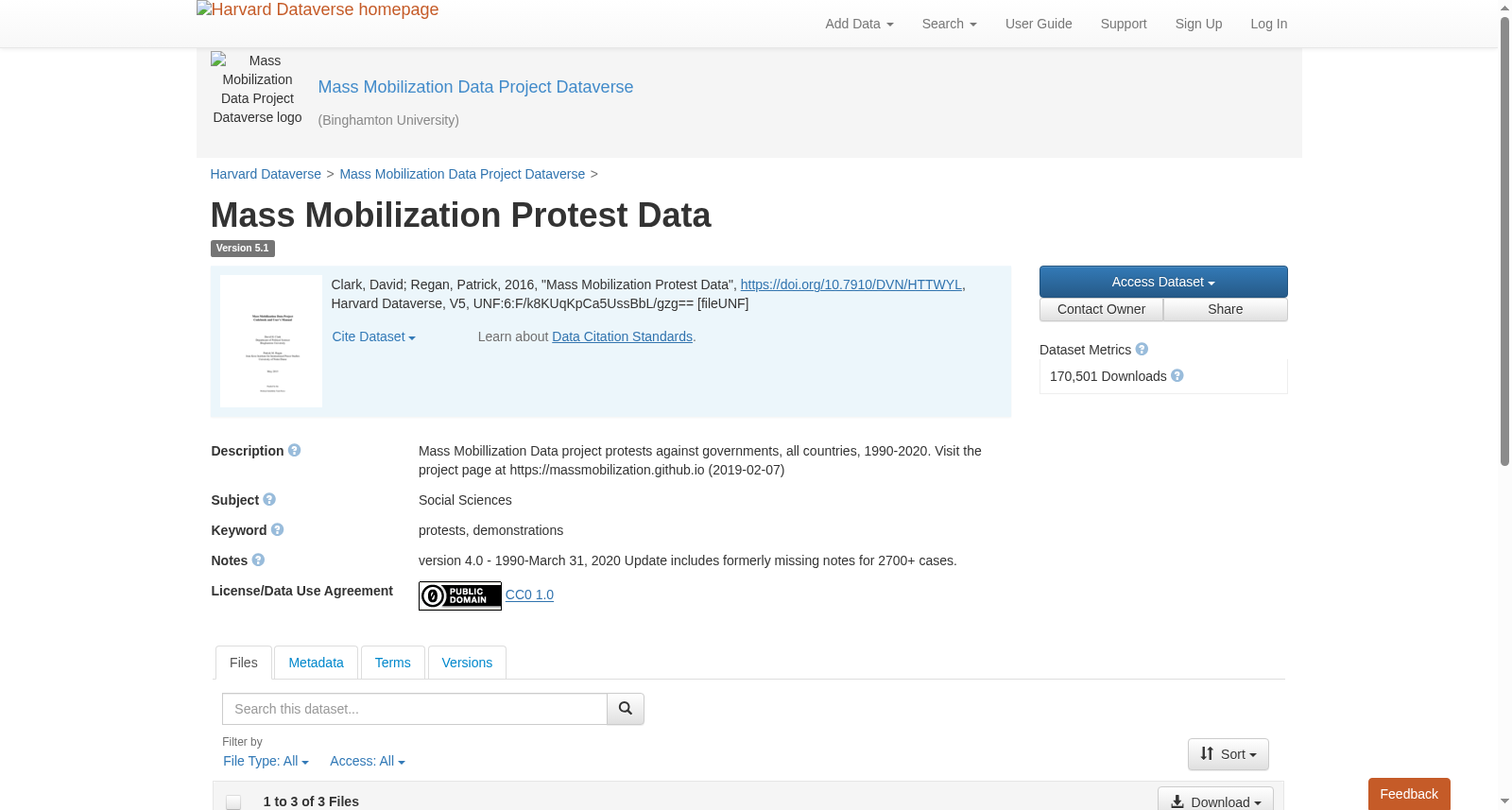Image resolution: width=1512 pixels, height=810 pixels.
Task: Click the Mass Mobilization Protest Data title
Action: [x=460, y=215]
